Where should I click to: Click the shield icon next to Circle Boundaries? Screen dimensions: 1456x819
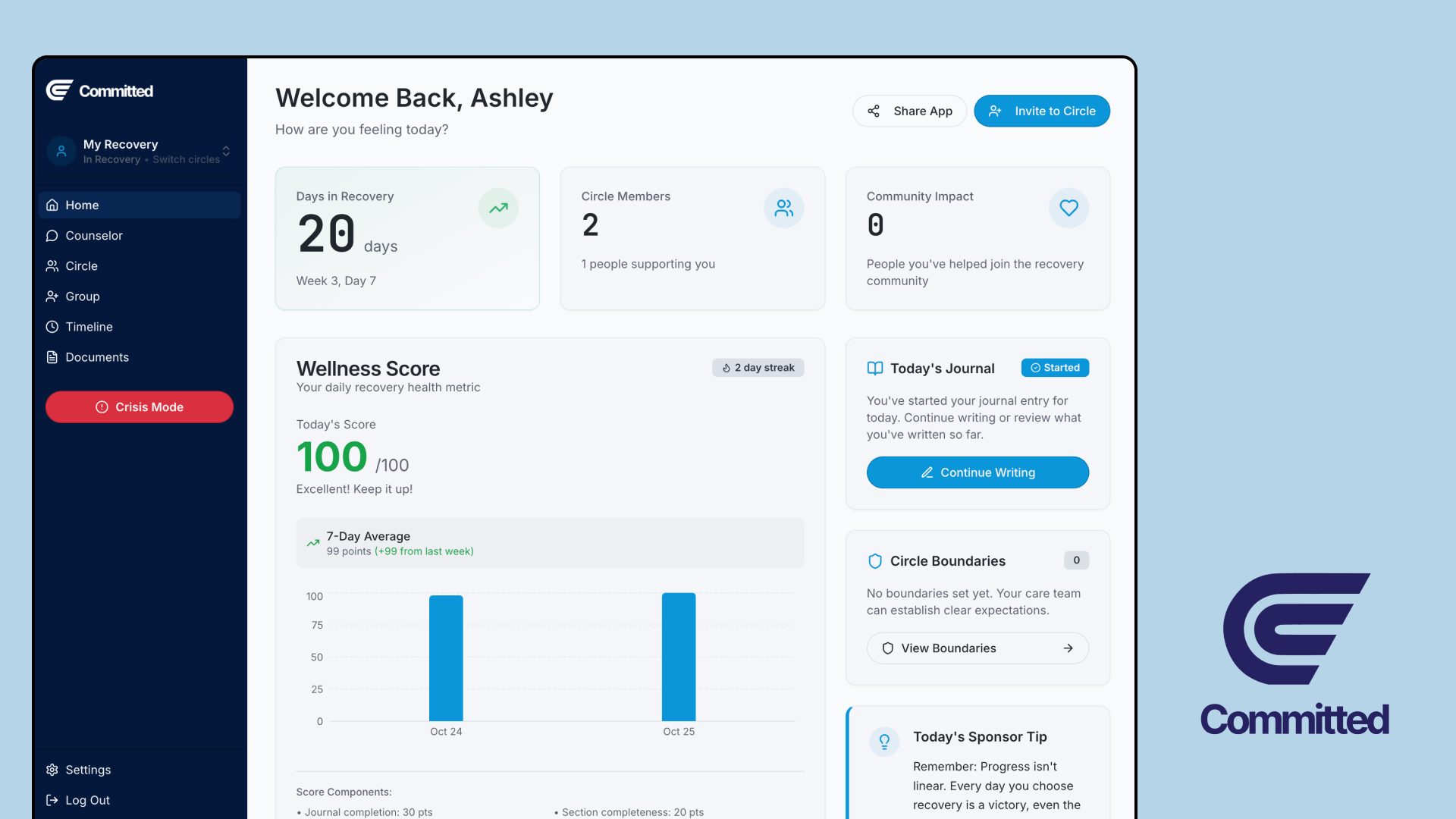(875, 561)
